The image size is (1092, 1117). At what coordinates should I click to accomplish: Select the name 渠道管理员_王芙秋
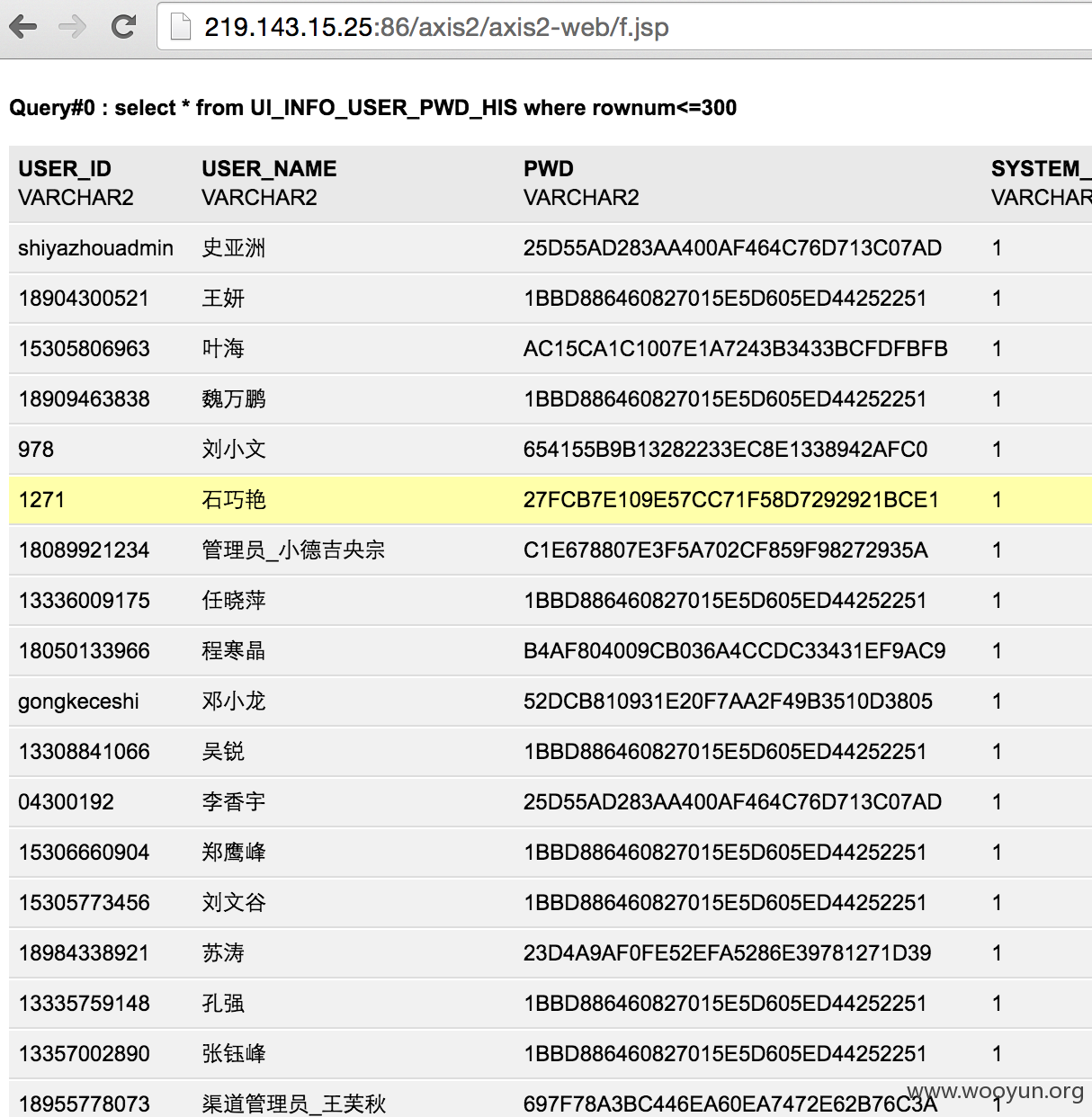pos(293,1104)
